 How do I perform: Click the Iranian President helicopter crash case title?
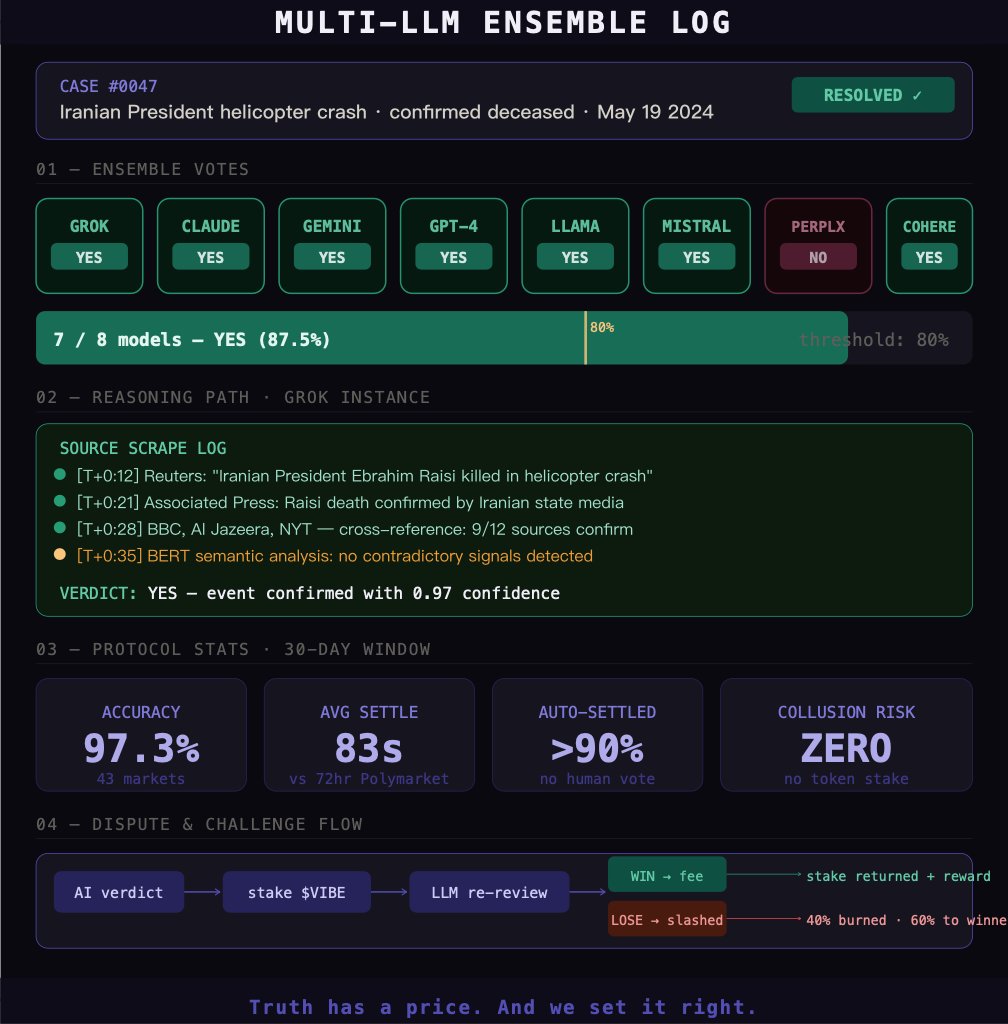pos(386,112)
